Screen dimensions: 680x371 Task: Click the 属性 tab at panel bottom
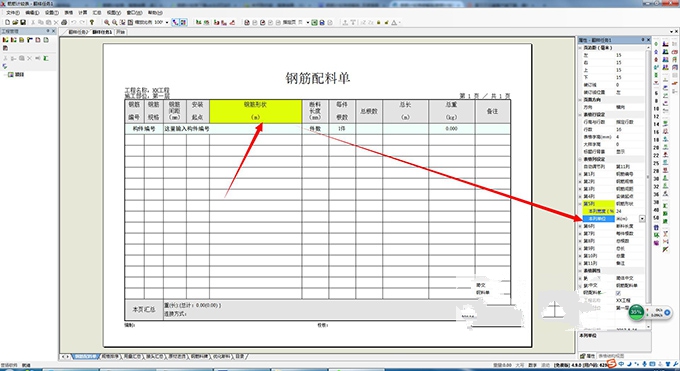[588, 356]
